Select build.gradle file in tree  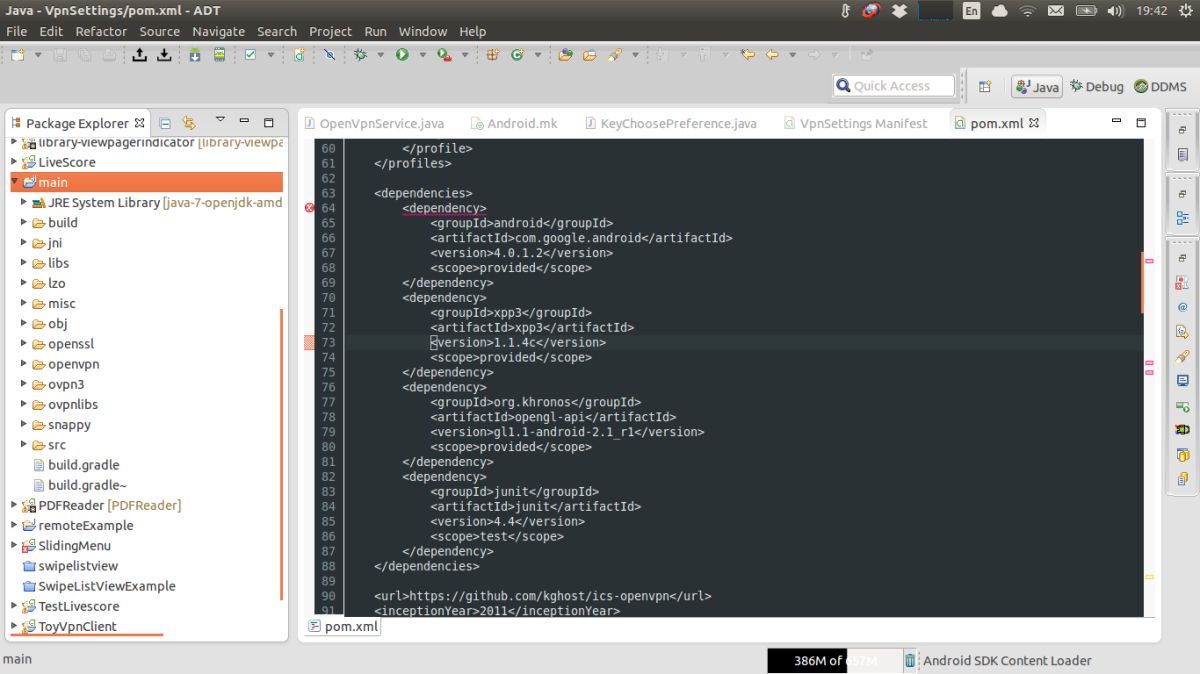click(x=83, y=465)
